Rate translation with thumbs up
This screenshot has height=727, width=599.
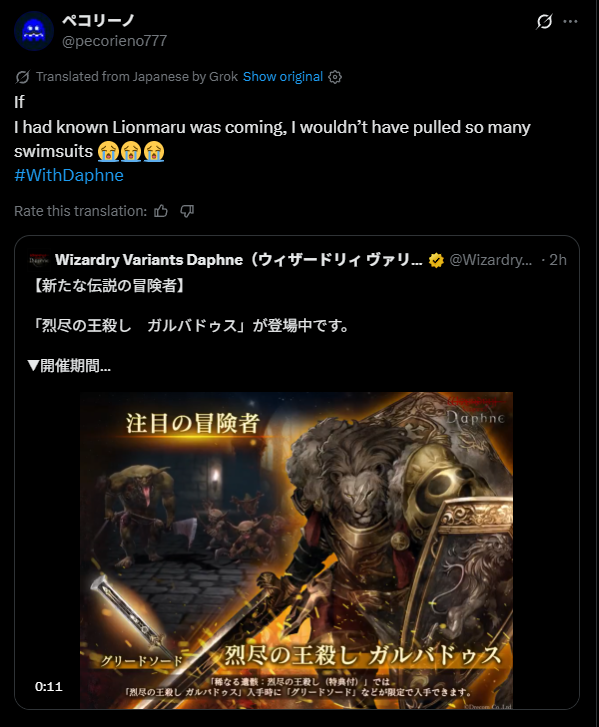tap(161, 211)
